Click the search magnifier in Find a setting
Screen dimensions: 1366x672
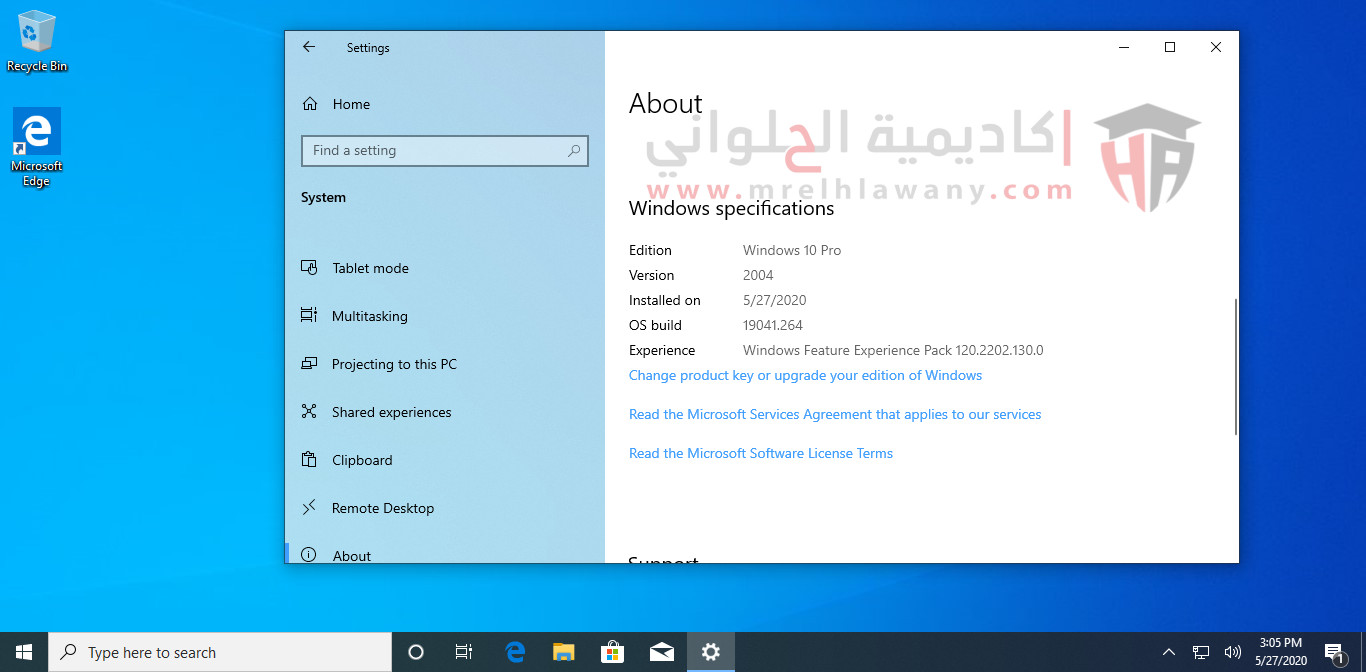[574, 151]
